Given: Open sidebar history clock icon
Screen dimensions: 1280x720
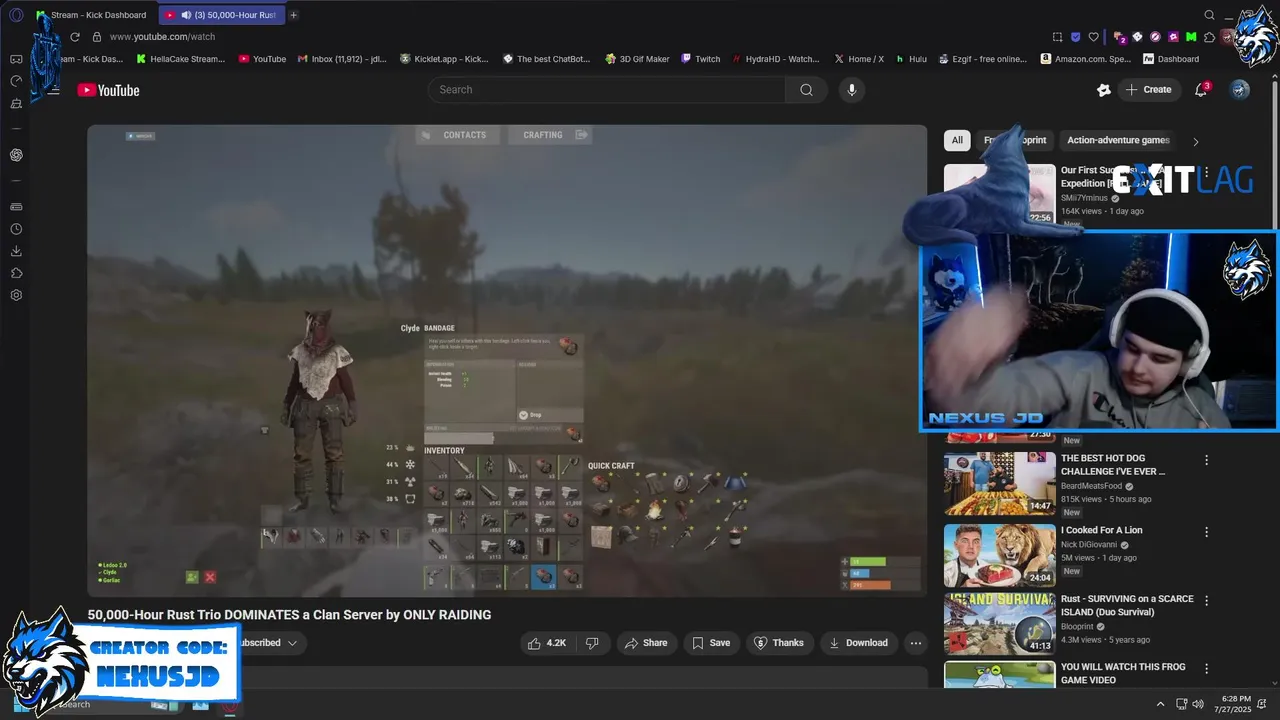Looking at the screenshot, I should (16, 229).
